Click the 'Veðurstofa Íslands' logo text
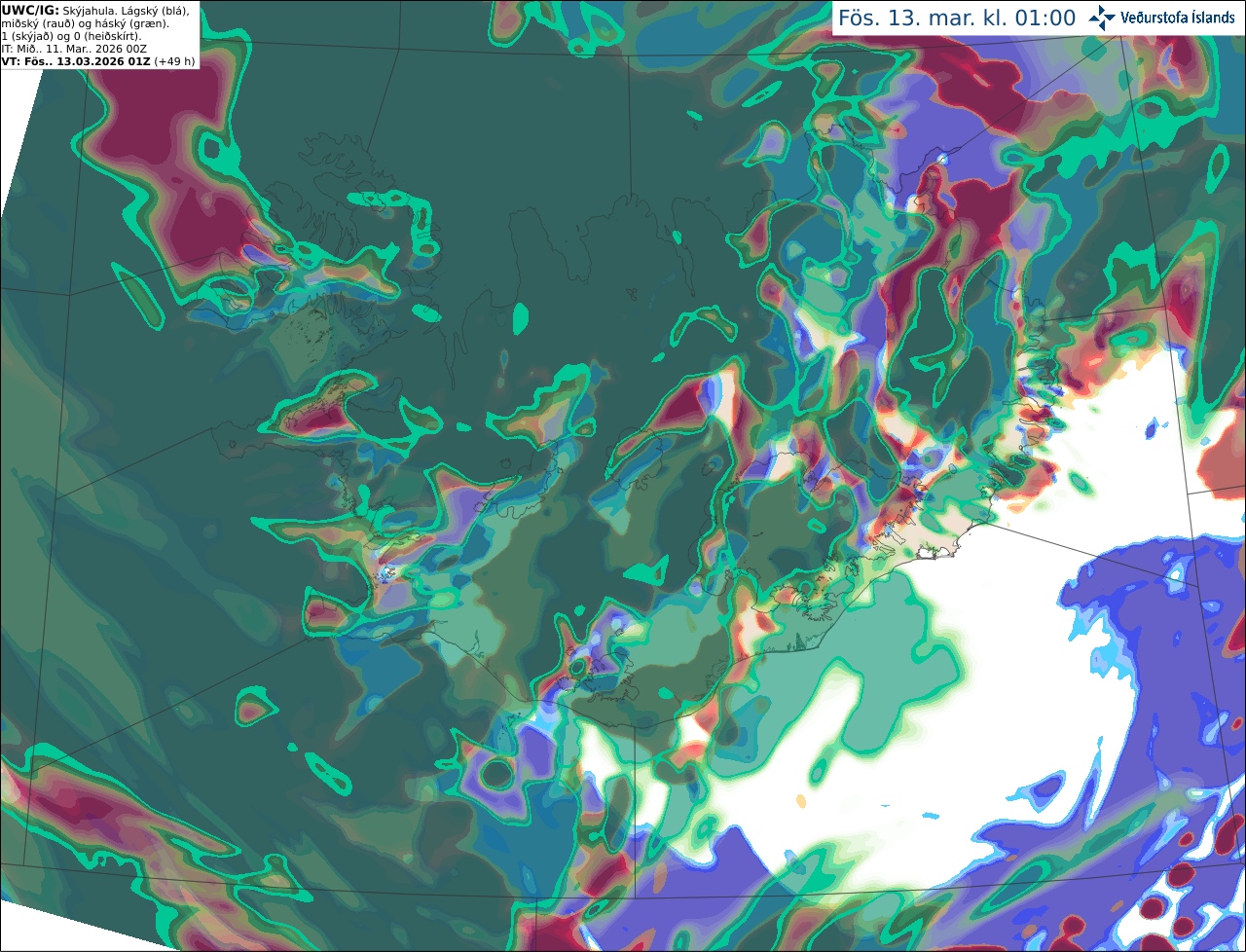Viewport: 1246px width, 952px height. point(1178,18)
